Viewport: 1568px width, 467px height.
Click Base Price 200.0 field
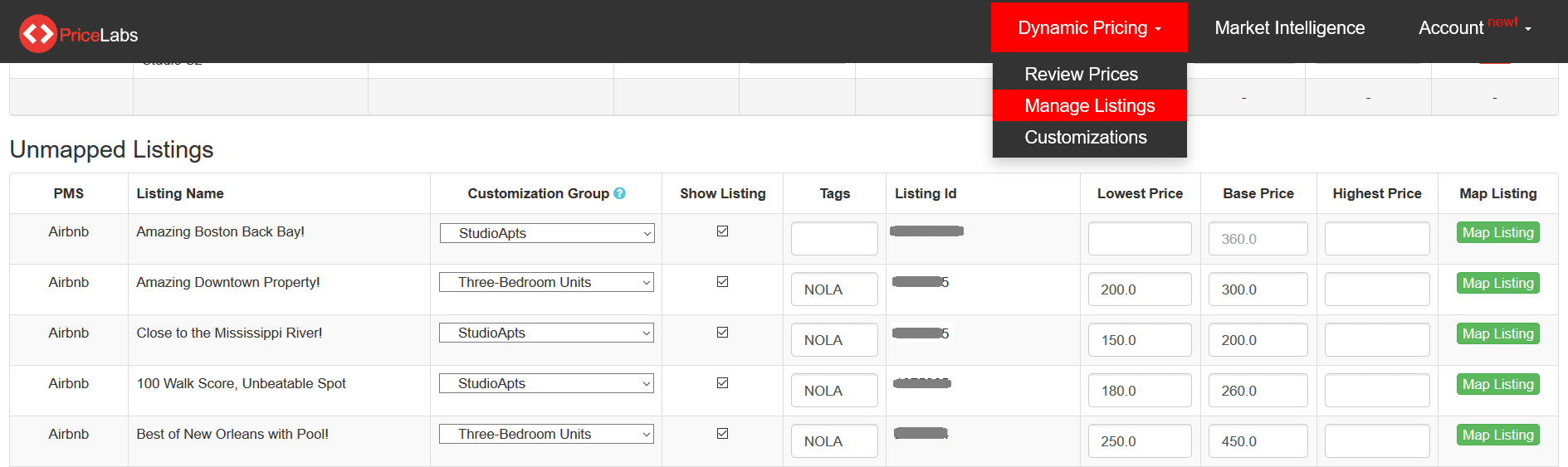tap(1258, 340)
